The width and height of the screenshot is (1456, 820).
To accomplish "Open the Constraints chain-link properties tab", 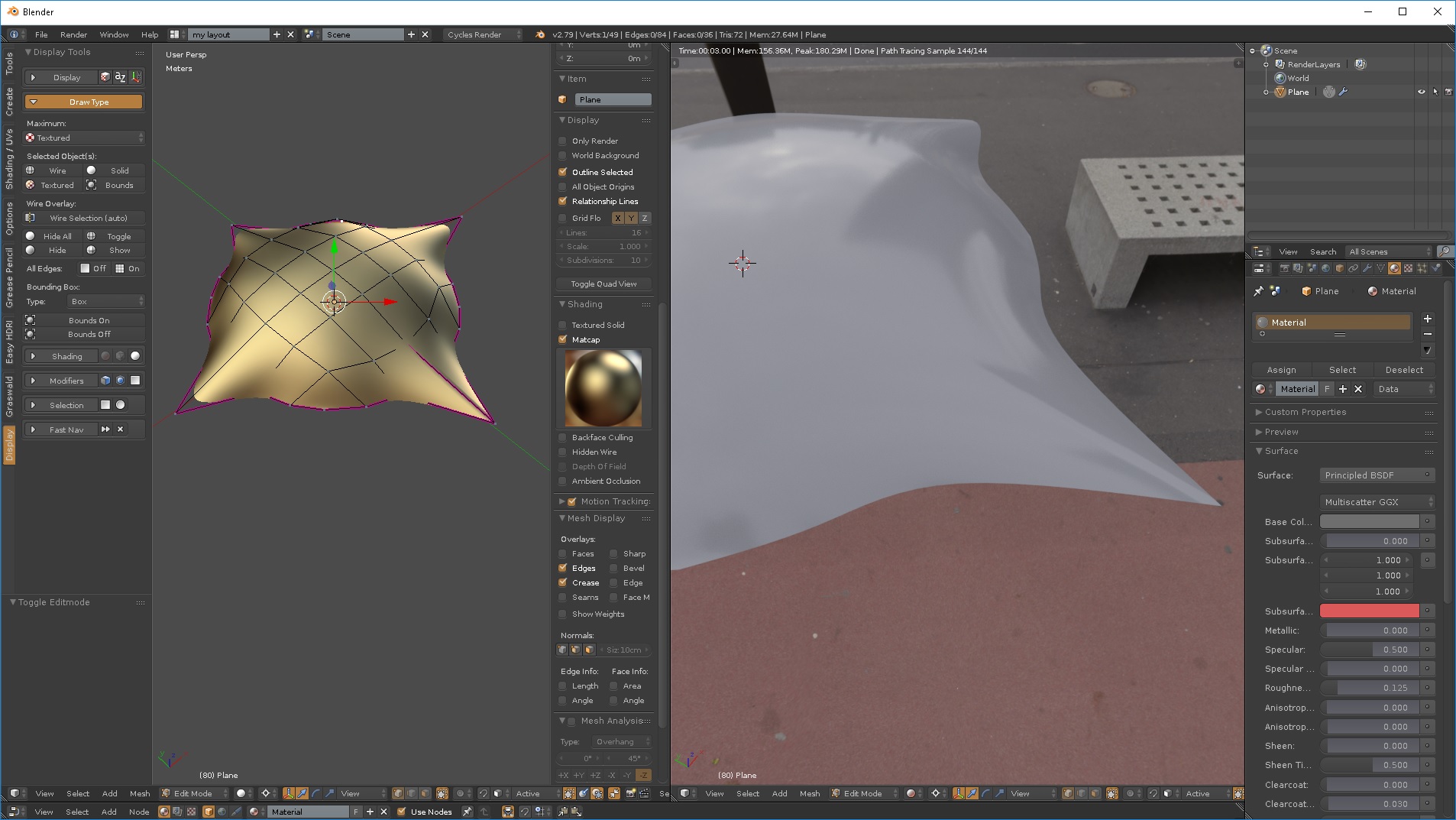I will [1353, 268].
